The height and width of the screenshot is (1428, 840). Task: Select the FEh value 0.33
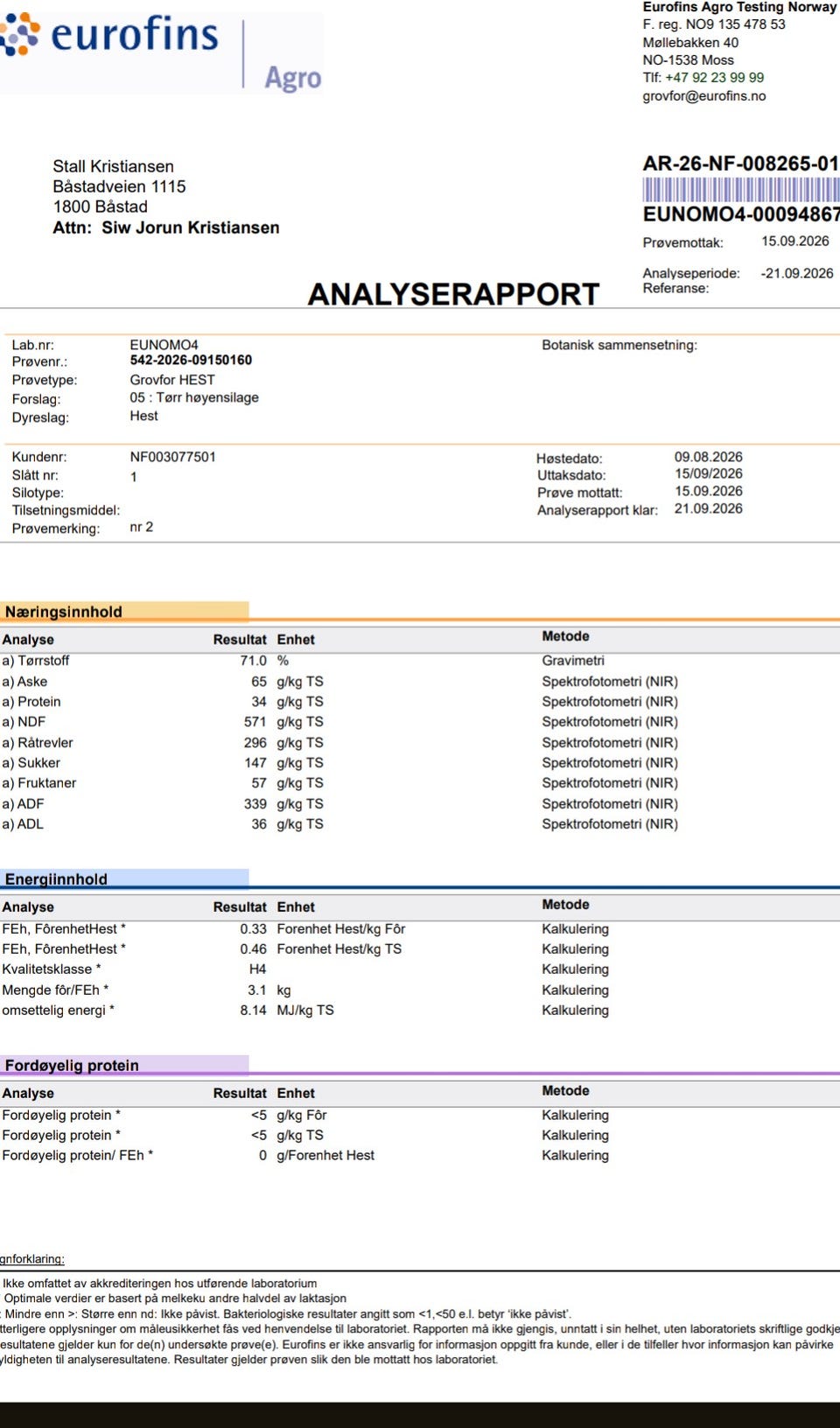[x=253, y=929]
